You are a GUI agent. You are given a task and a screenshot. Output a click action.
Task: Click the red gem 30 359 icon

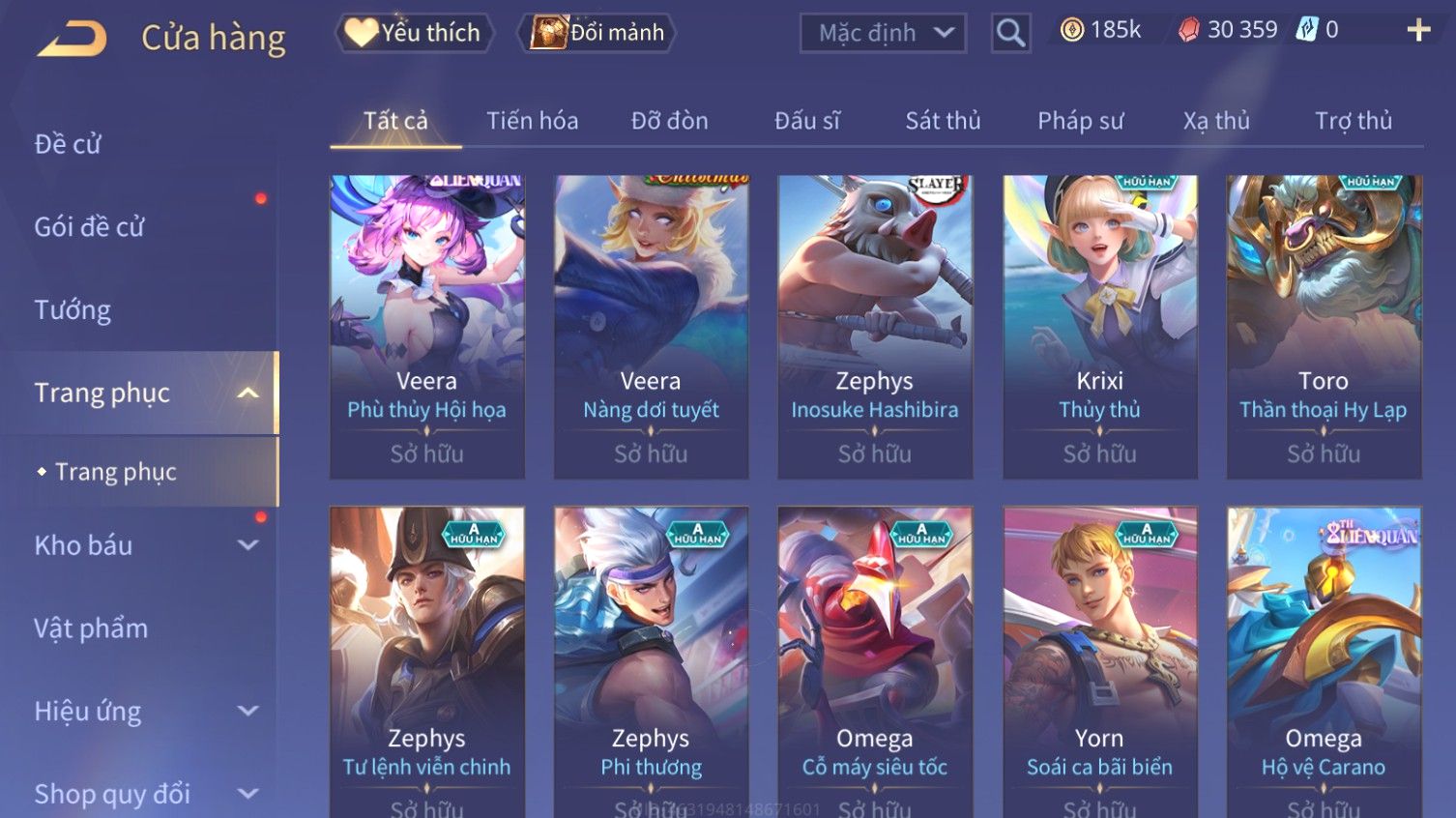tap(1189, 31)
